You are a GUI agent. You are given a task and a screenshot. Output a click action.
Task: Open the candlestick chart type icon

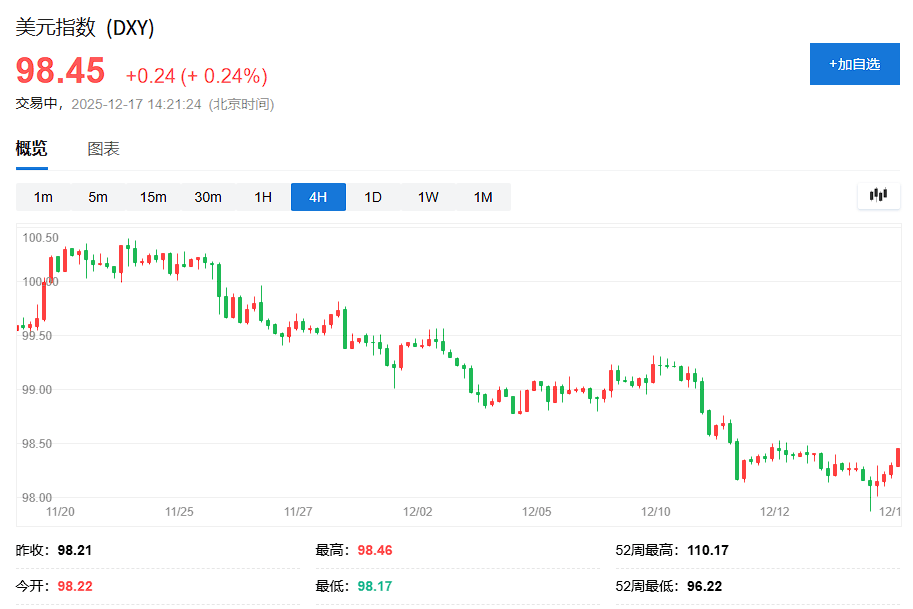point(878,196)
